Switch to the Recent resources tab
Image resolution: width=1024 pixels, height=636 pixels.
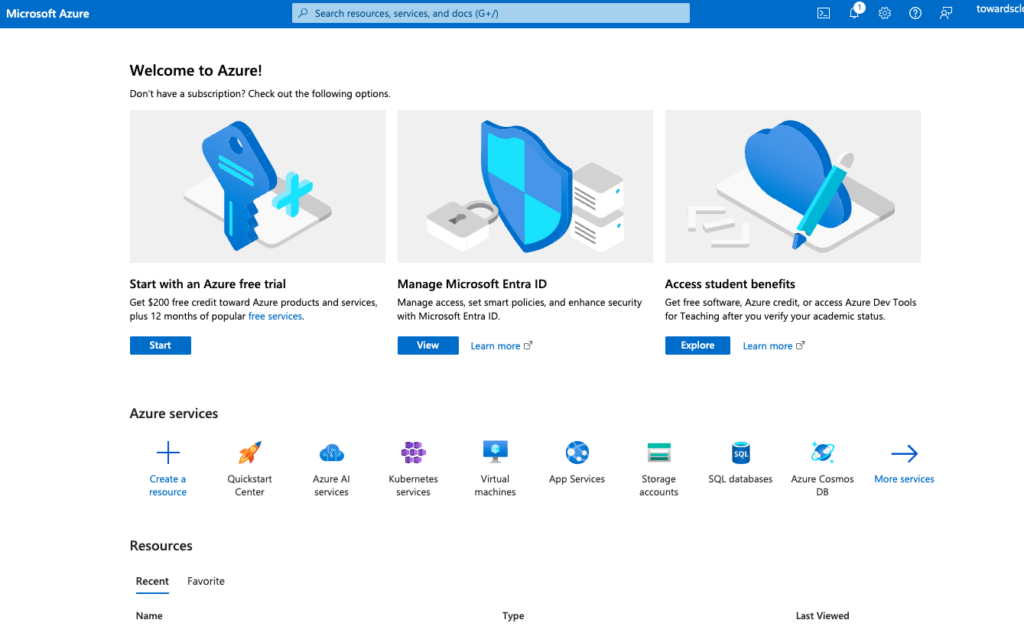(x=152, y=581)
